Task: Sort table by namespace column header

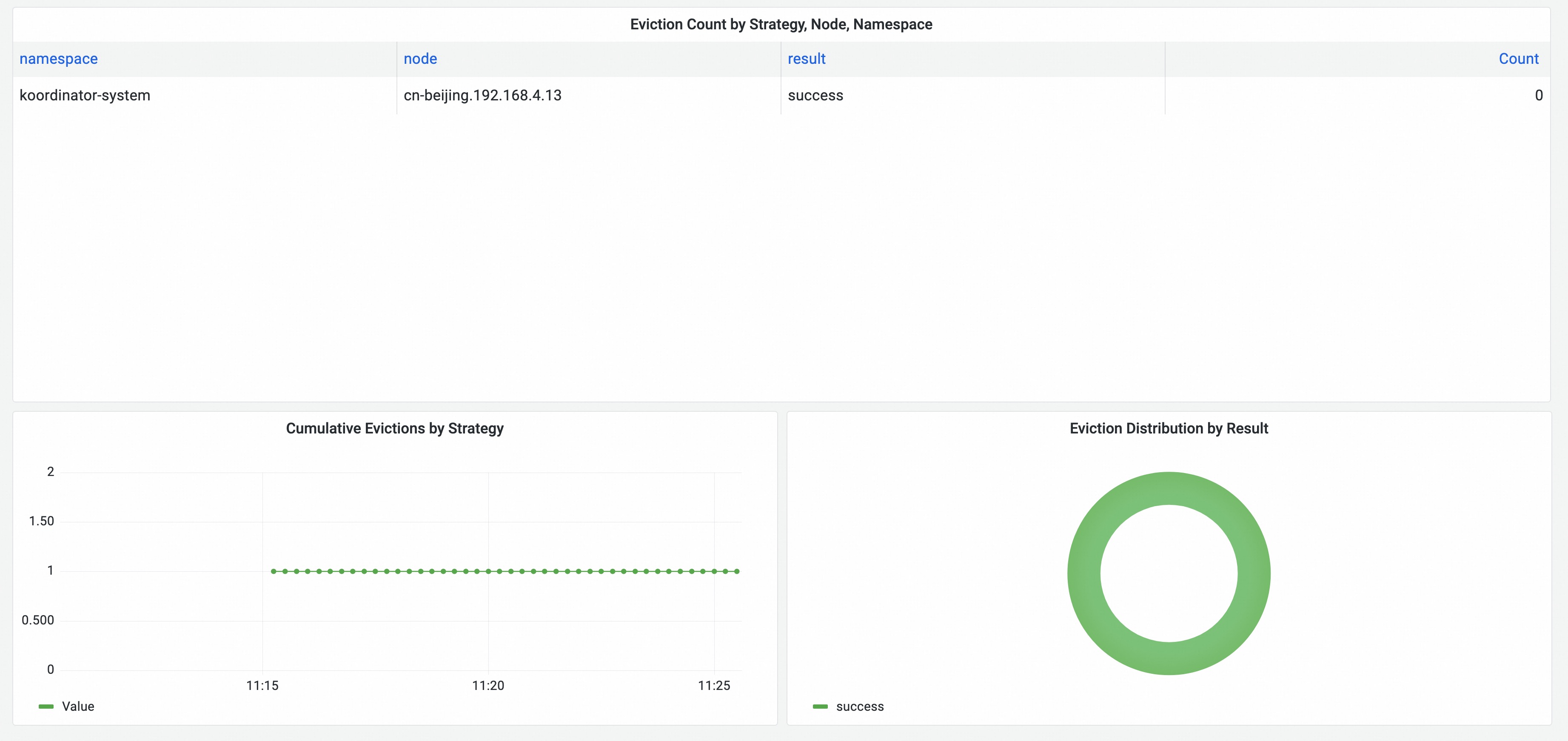Action: [58, 59]
